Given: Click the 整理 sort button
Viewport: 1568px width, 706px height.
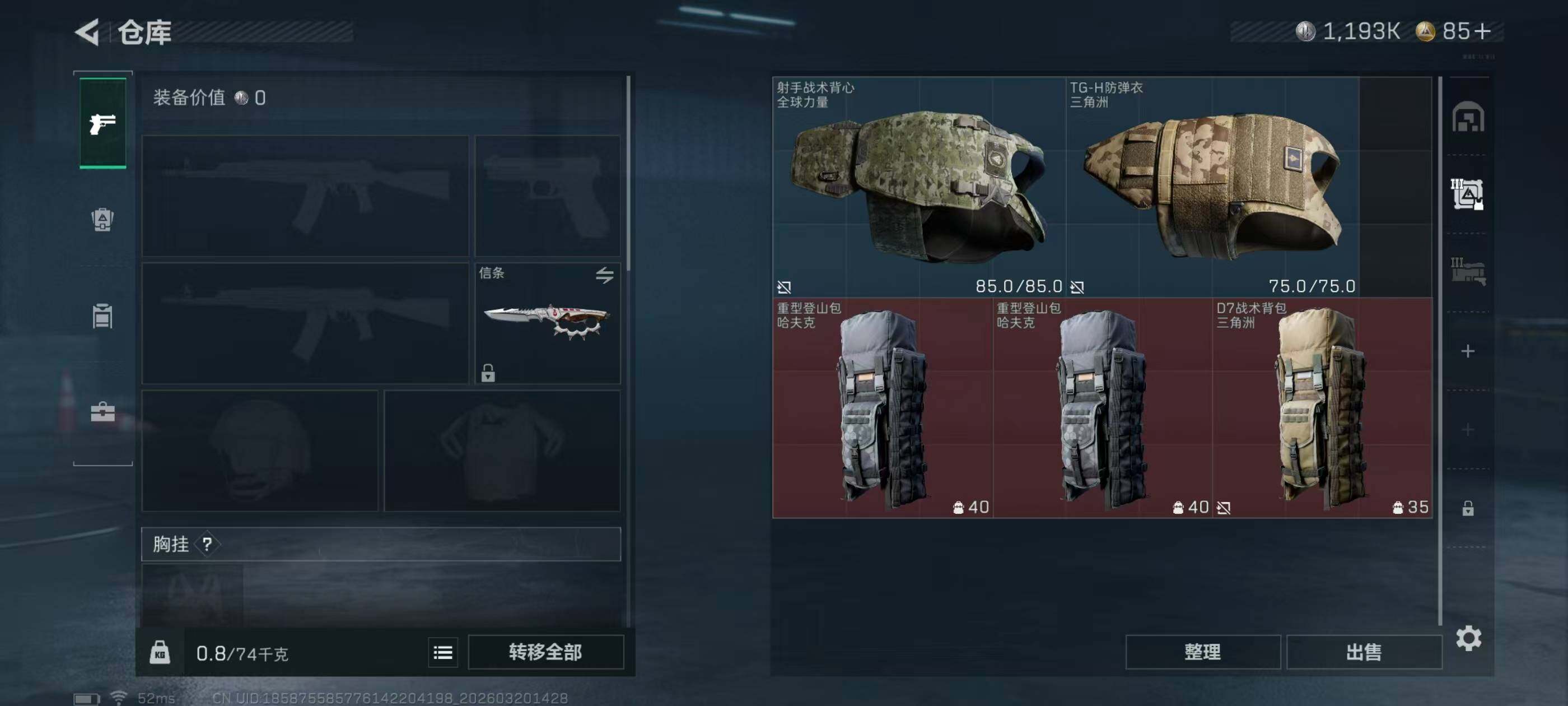Looking at the screenshot, I should [x=1202, y=652].
